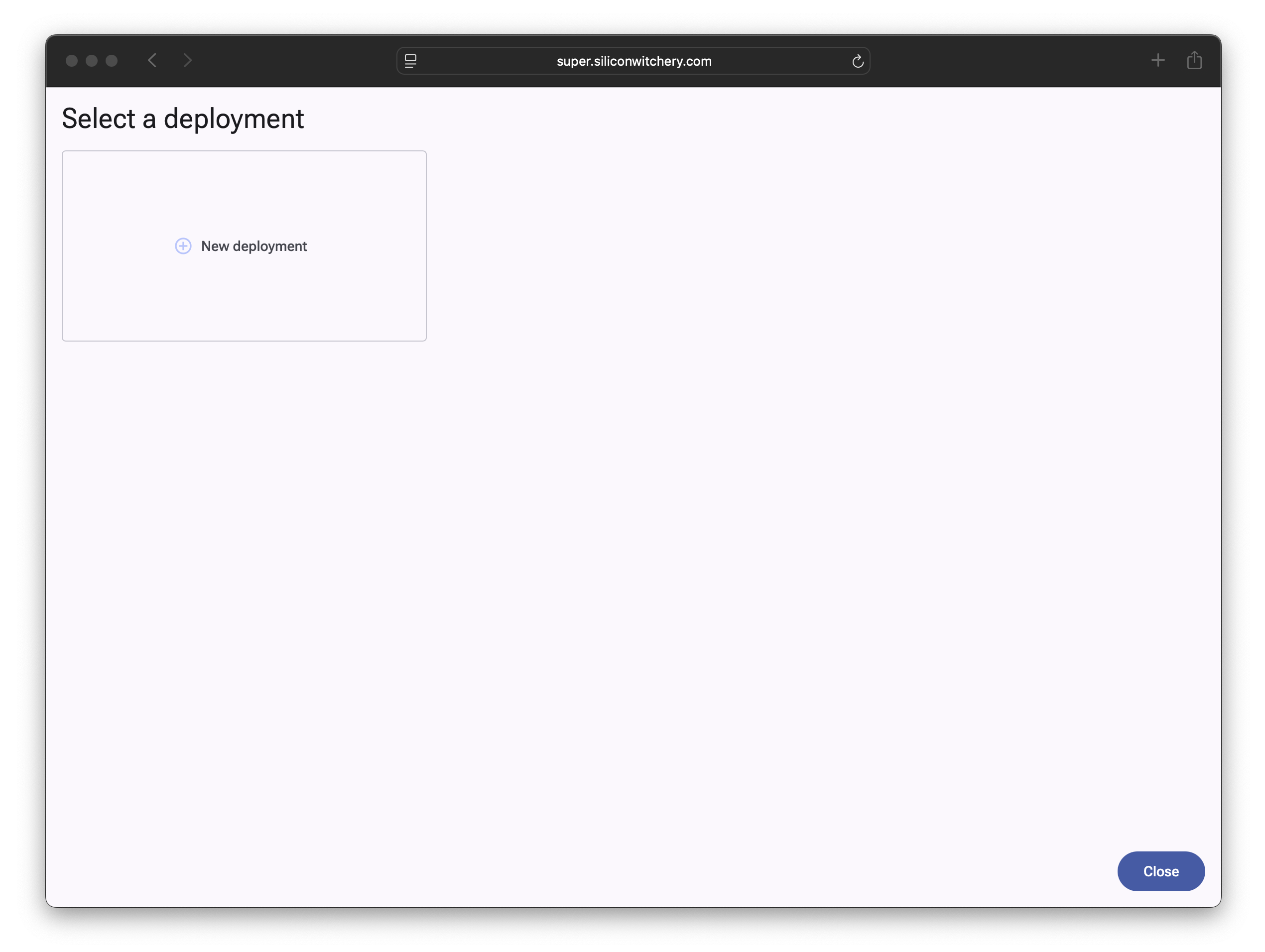
Task: Click the blue Close button
Action: (x=1160, y=871)
